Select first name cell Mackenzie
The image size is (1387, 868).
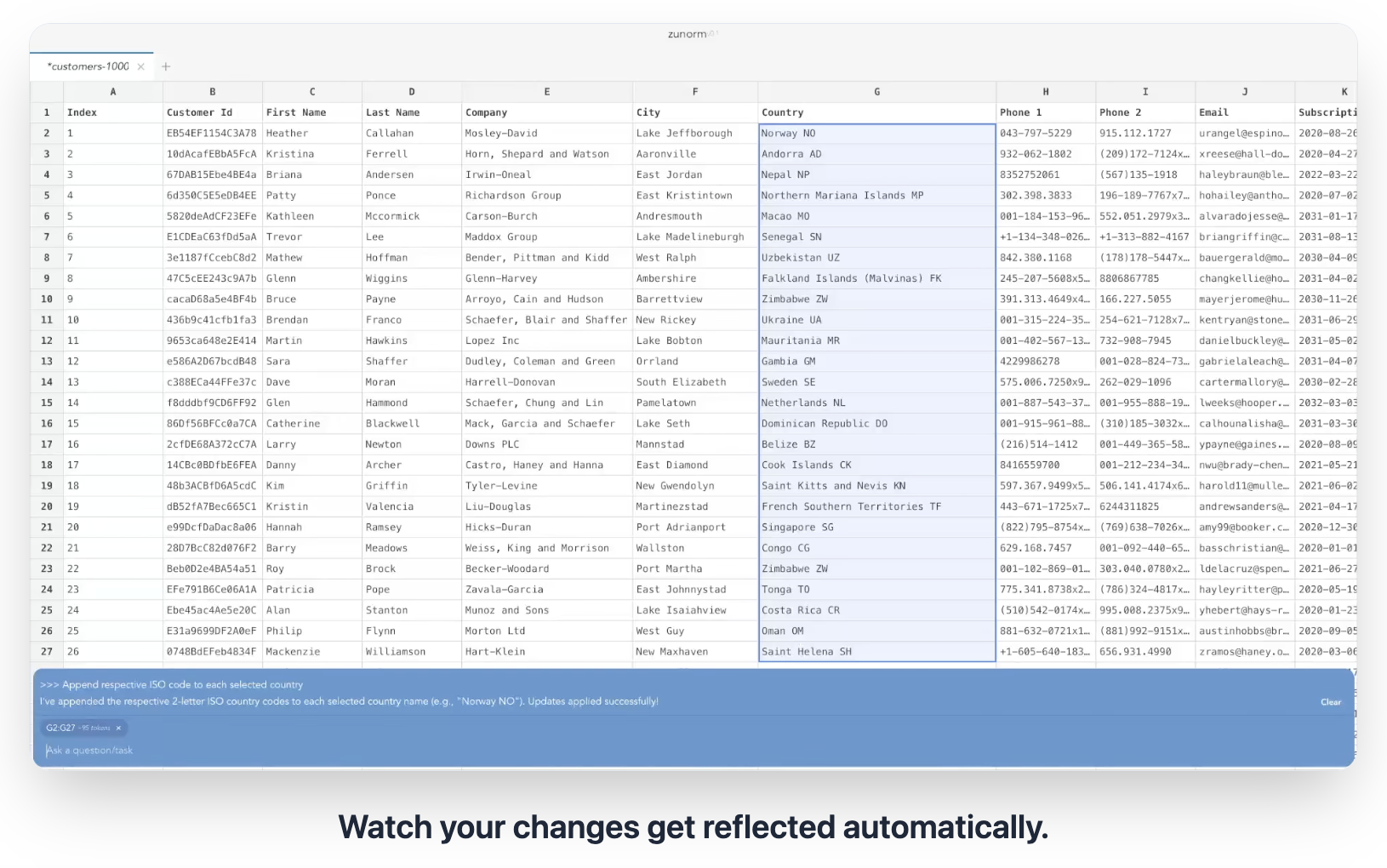coord(312,652)
